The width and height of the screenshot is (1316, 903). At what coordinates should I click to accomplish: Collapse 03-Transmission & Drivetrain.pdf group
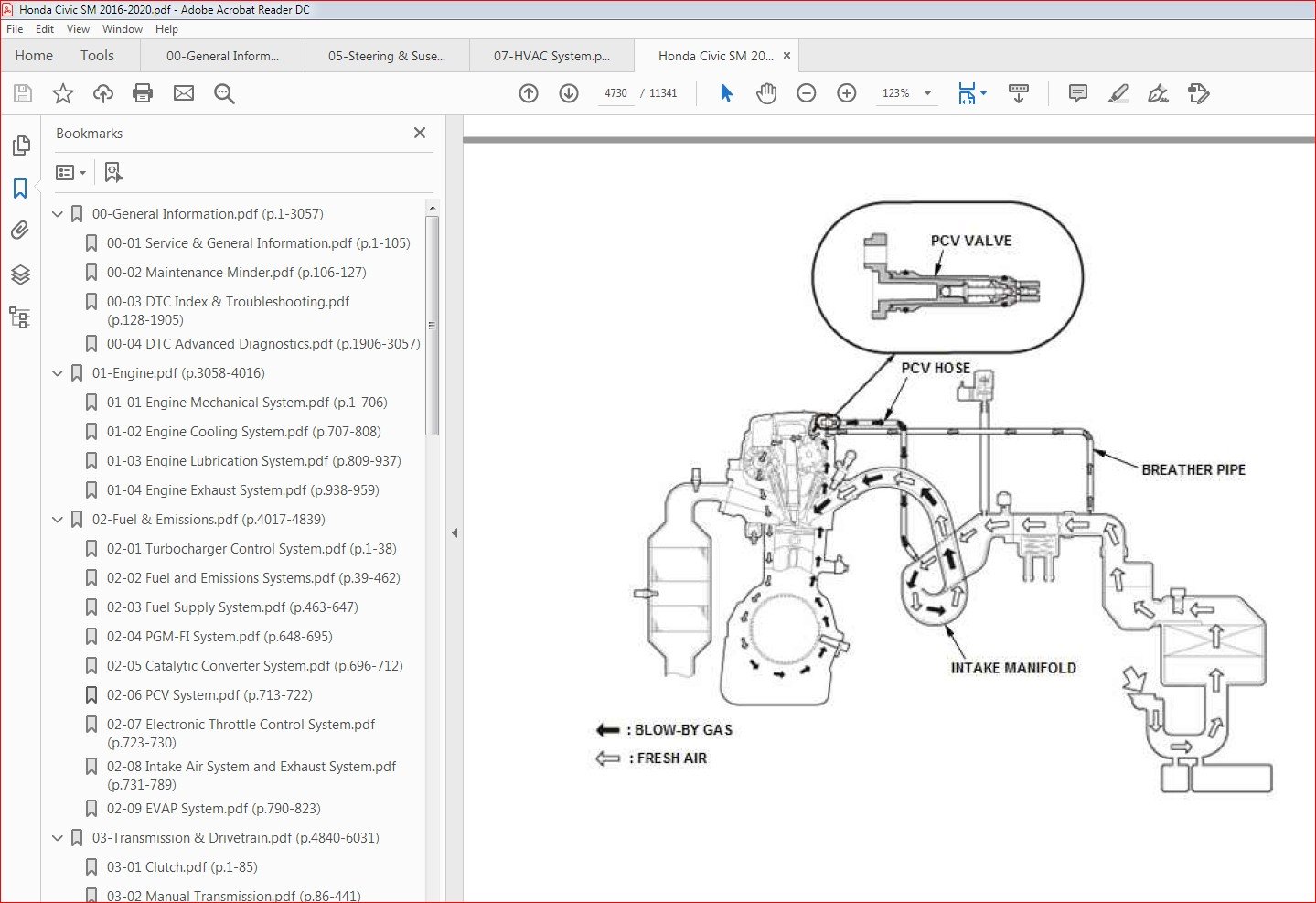pos(58,838)
